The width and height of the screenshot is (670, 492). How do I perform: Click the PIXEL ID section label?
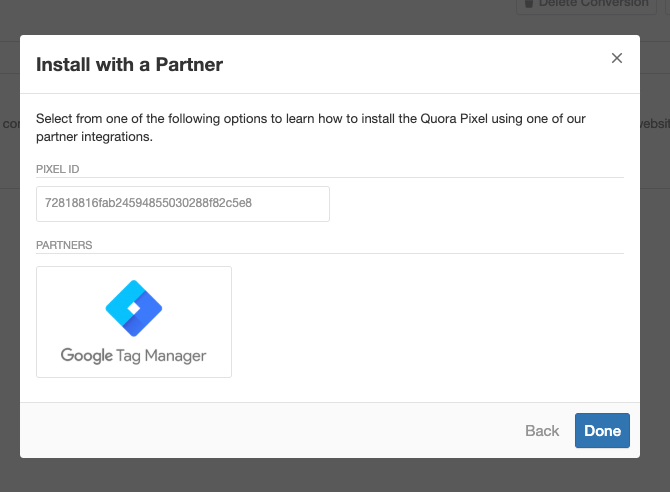pyautogui.click(x=58, y=169)
